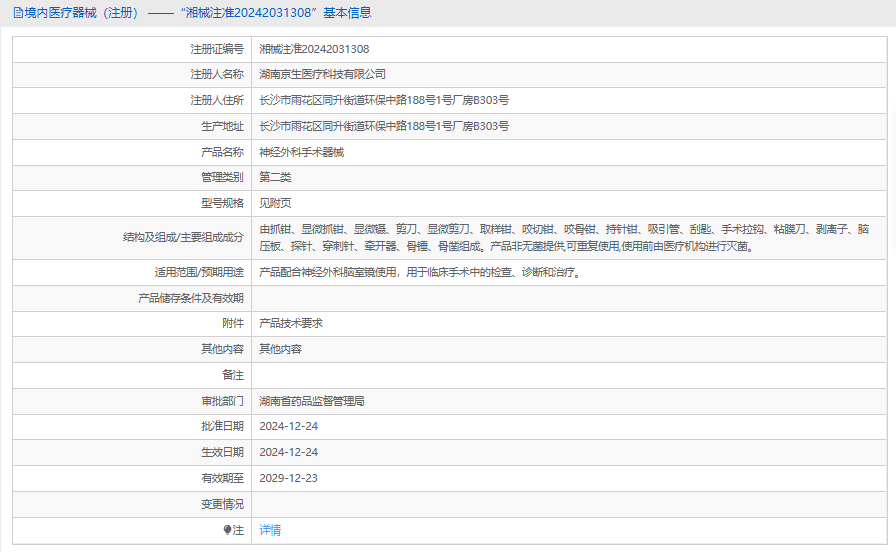This screenshot has height=552, width=896.
Task: Click the 注册人名称 row label
Action: pos(217,74)
